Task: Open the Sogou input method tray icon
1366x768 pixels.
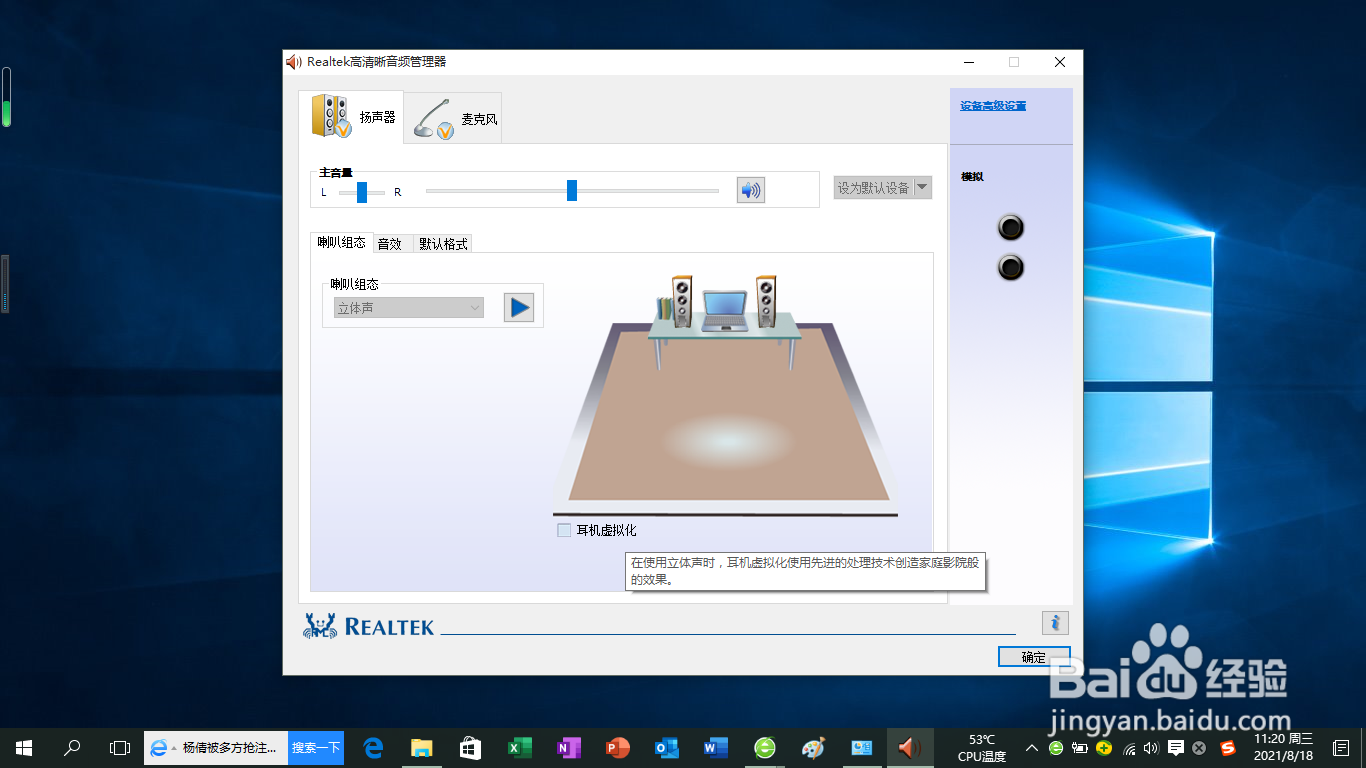Action: pyautogui.click(x=1227, y=748)
